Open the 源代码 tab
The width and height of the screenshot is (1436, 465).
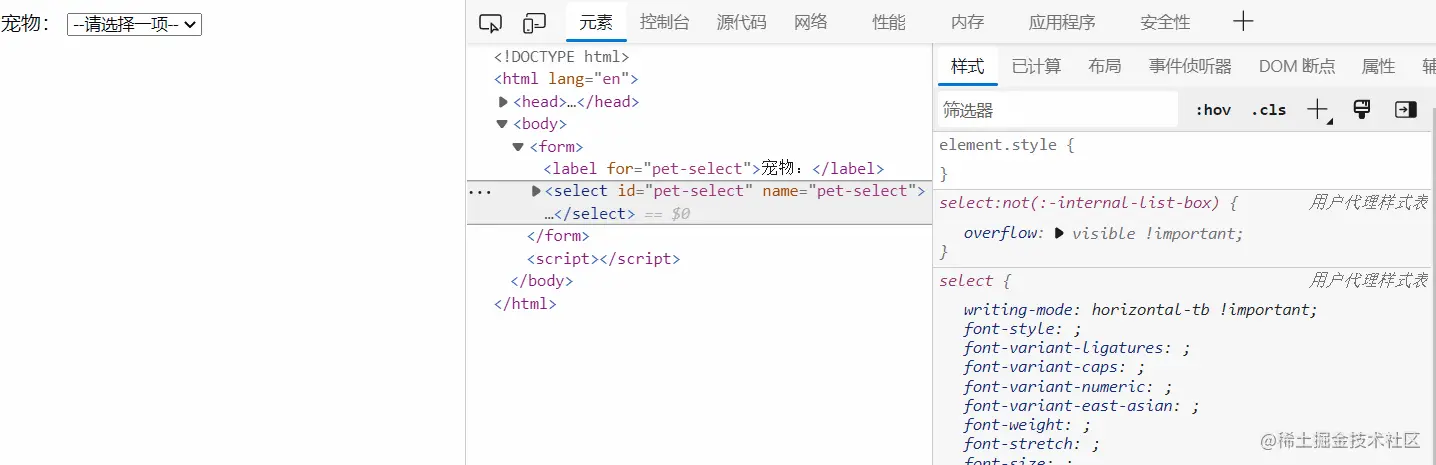pyautogui.click(x=742, y=22)
